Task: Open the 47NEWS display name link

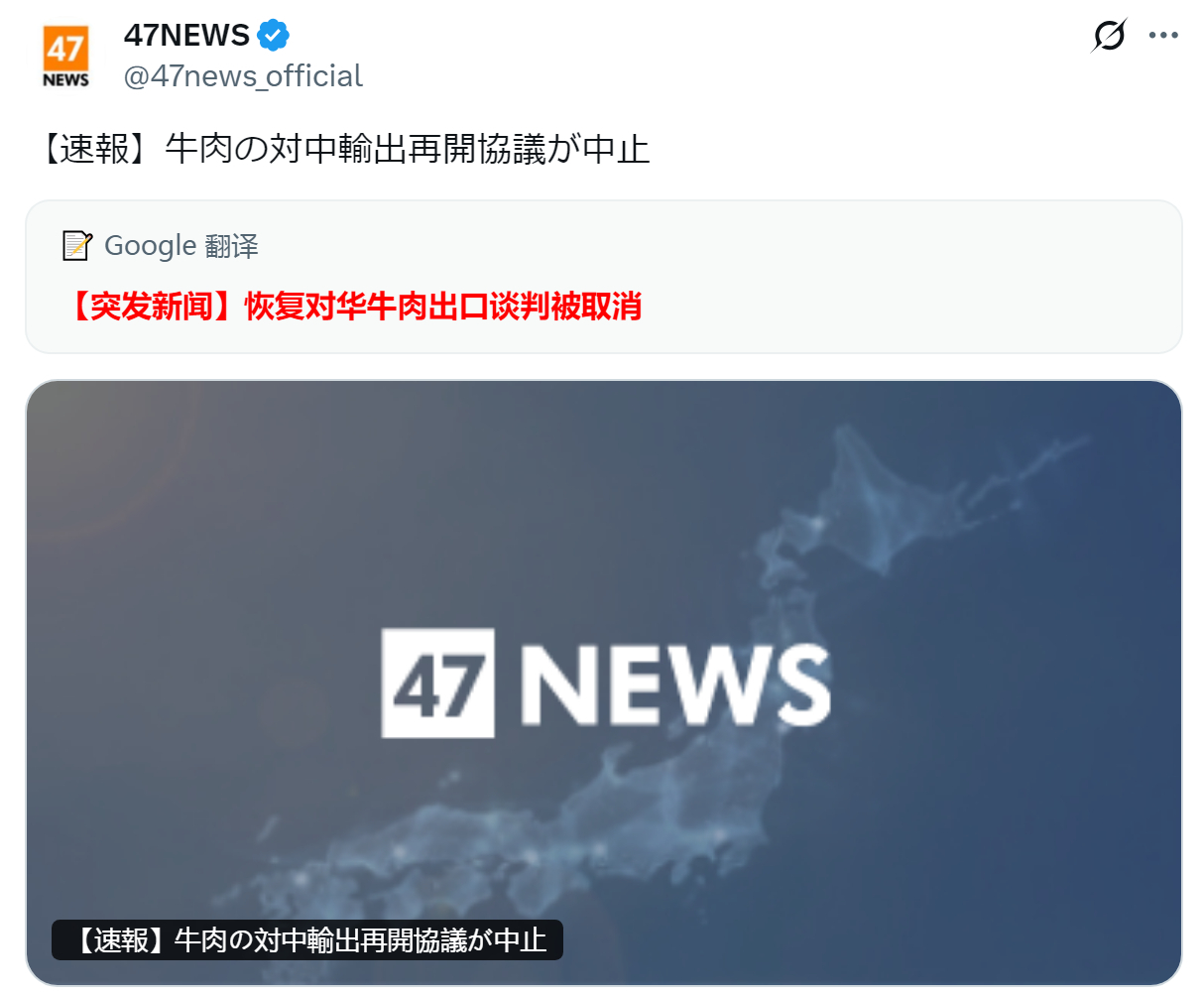Action: tap(186, 36)
